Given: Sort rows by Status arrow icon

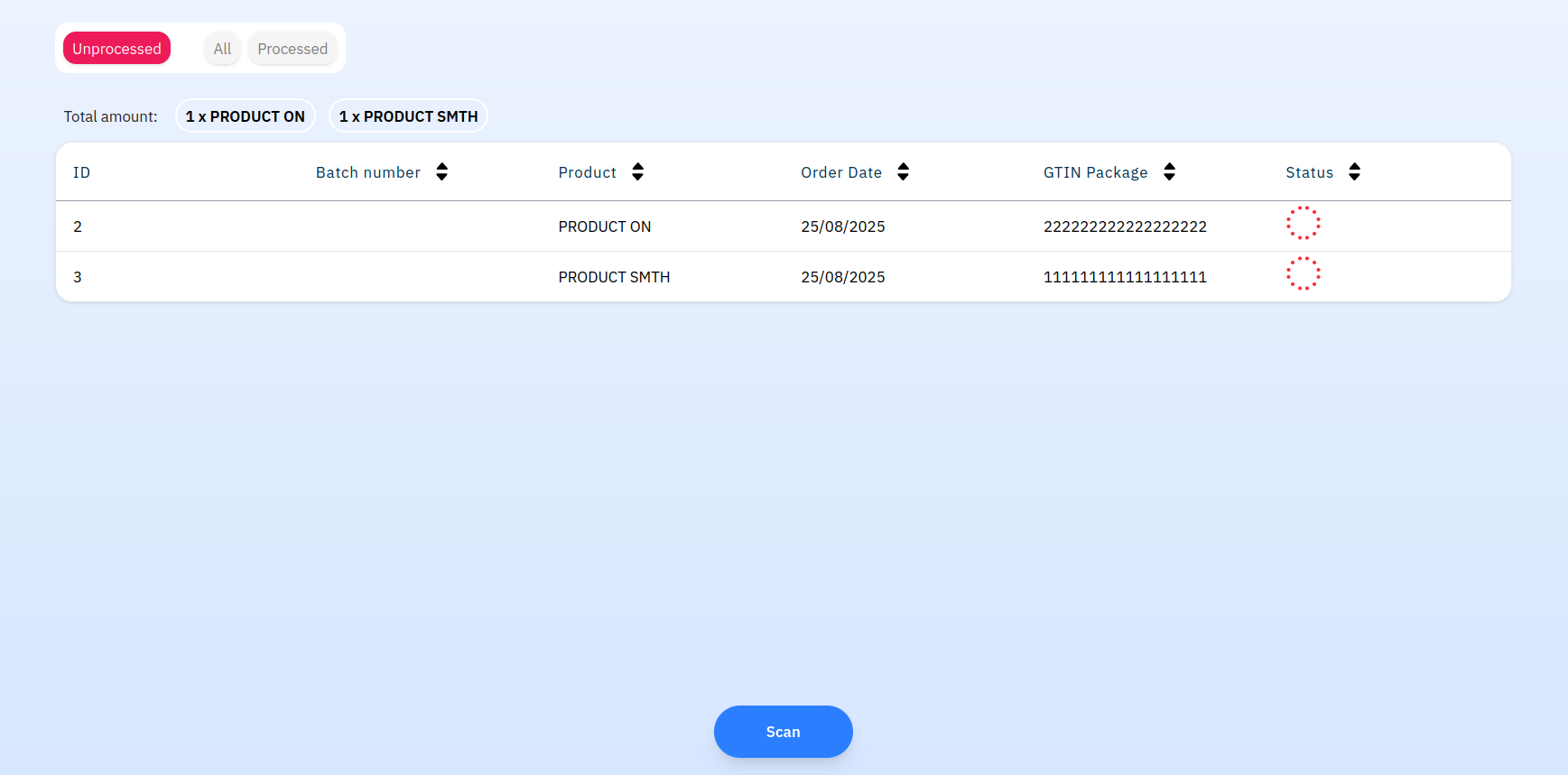Looking at the screenshot, I should 1354,172.
